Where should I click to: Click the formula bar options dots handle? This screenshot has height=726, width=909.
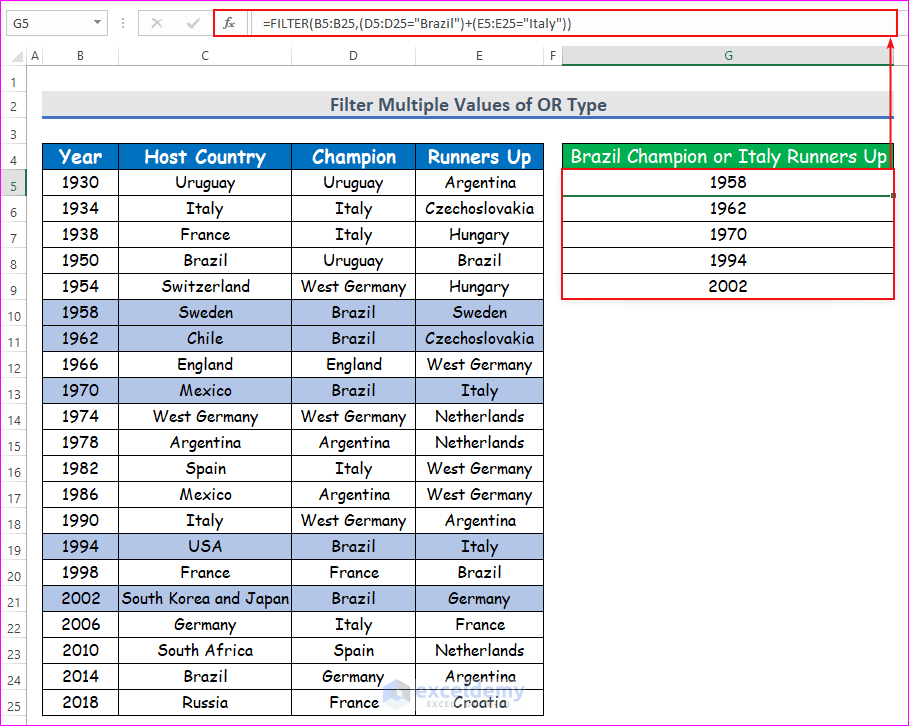(x=123, y=23)
